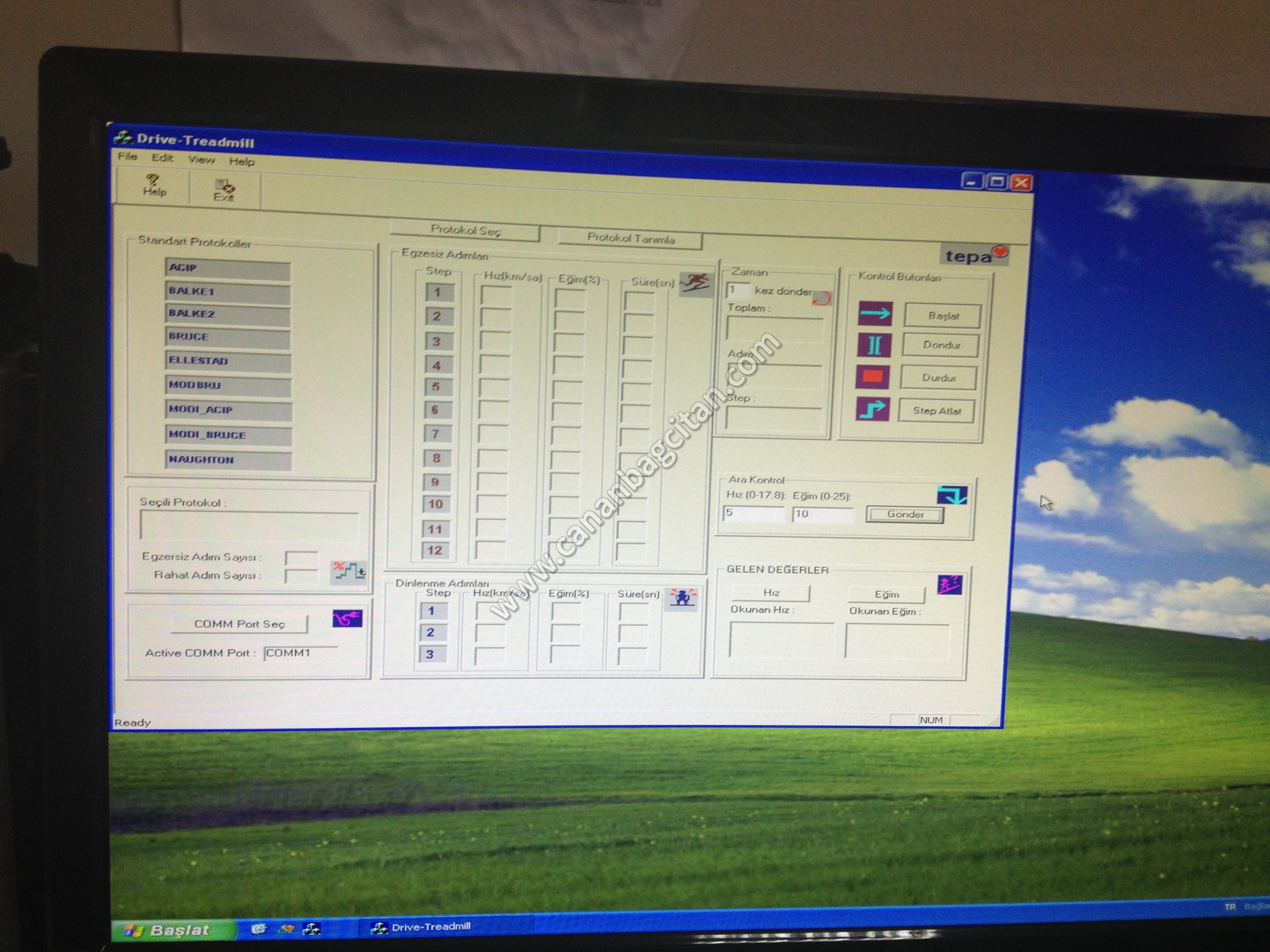
Task: Click the Hız(km/sa) field of exercise step 1
Action: coord(496,296)
